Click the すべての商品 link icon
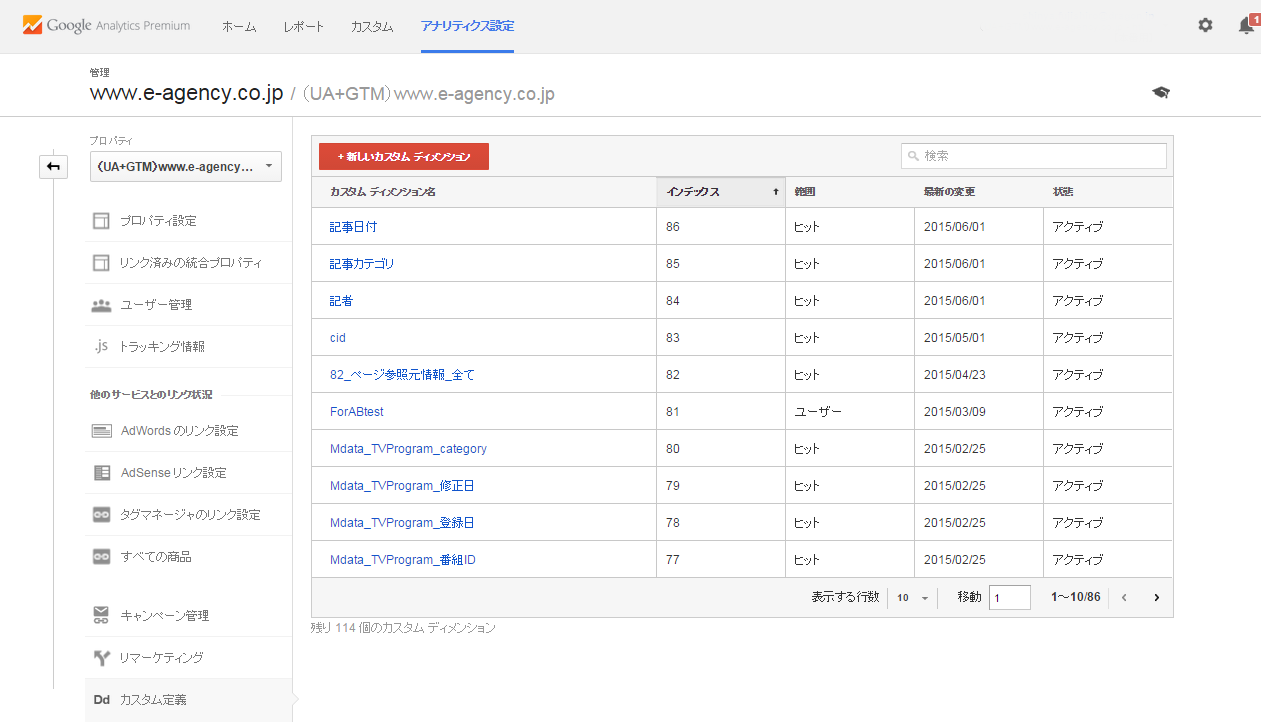This screenshot has width=1261, height=722. 101,556
